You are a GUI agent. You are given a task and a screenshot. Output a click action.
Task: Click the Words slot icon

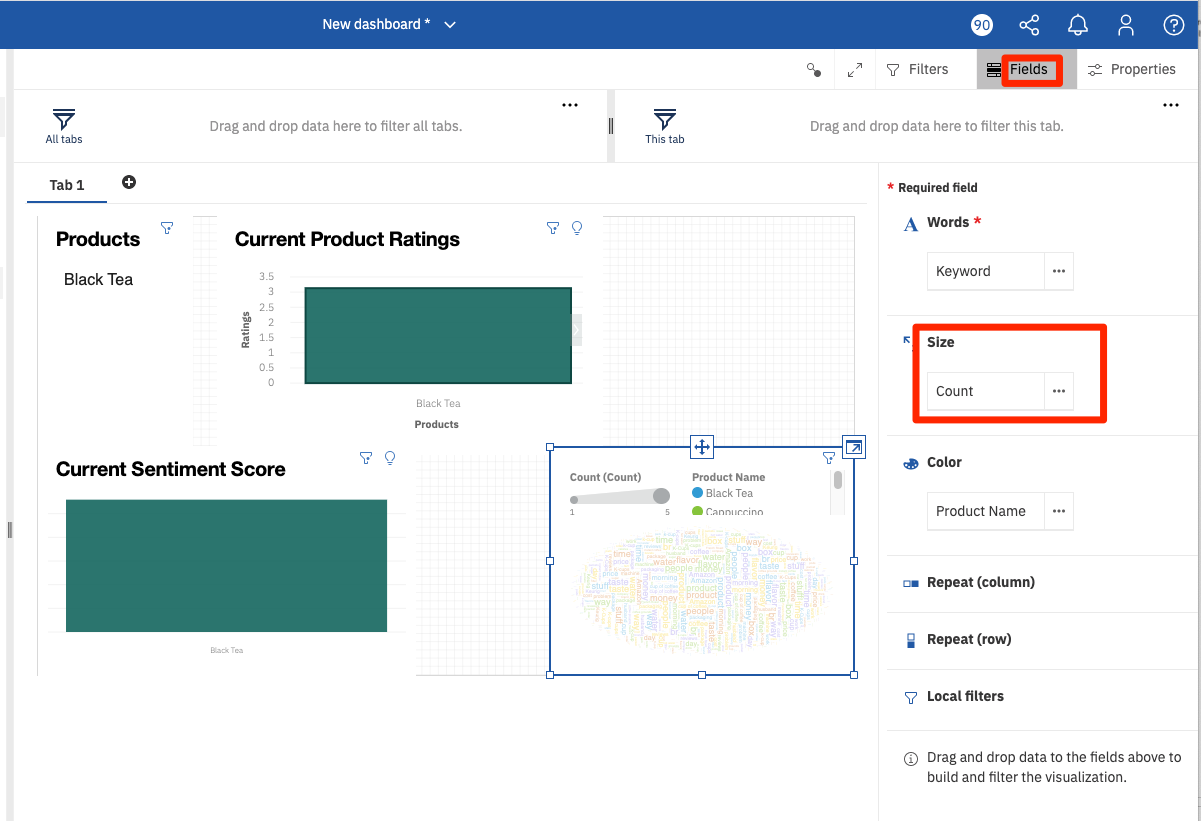(910, 224)
